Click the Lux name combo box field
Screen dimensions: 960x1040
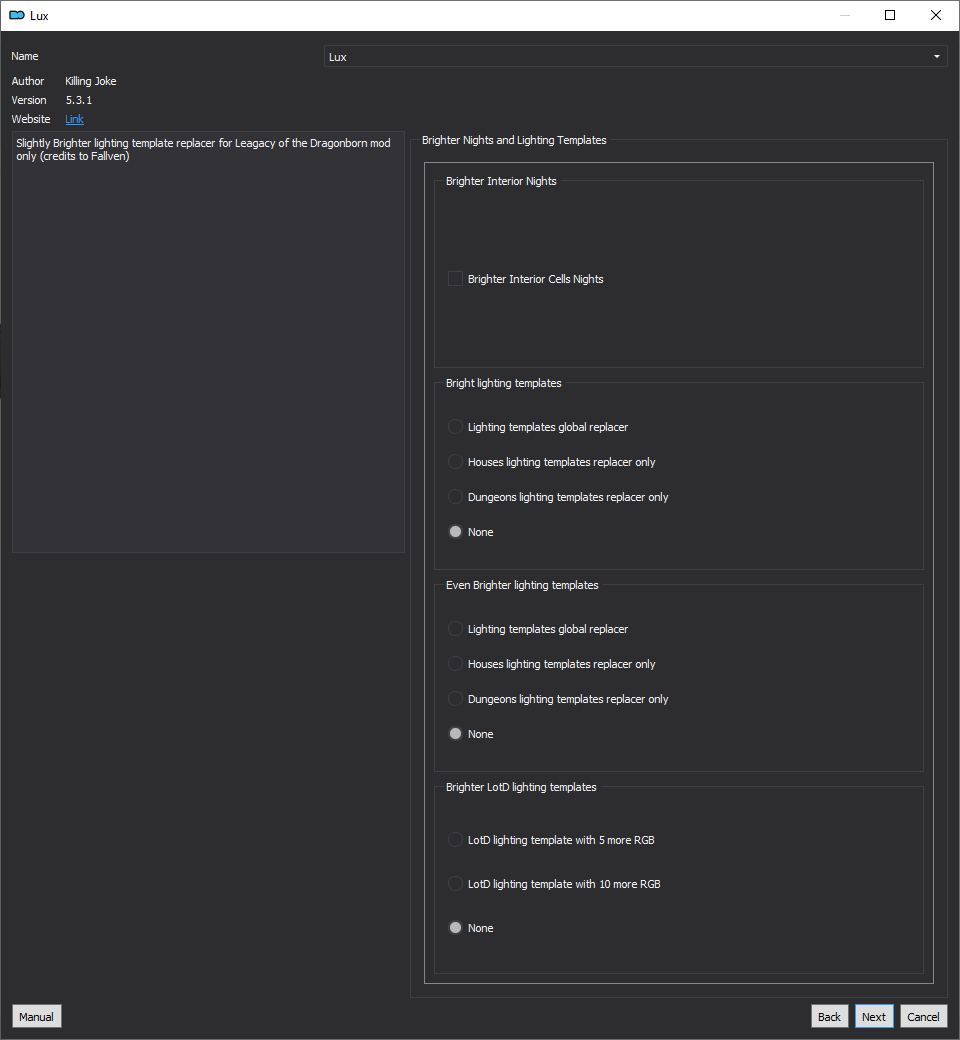click(635, 56)
